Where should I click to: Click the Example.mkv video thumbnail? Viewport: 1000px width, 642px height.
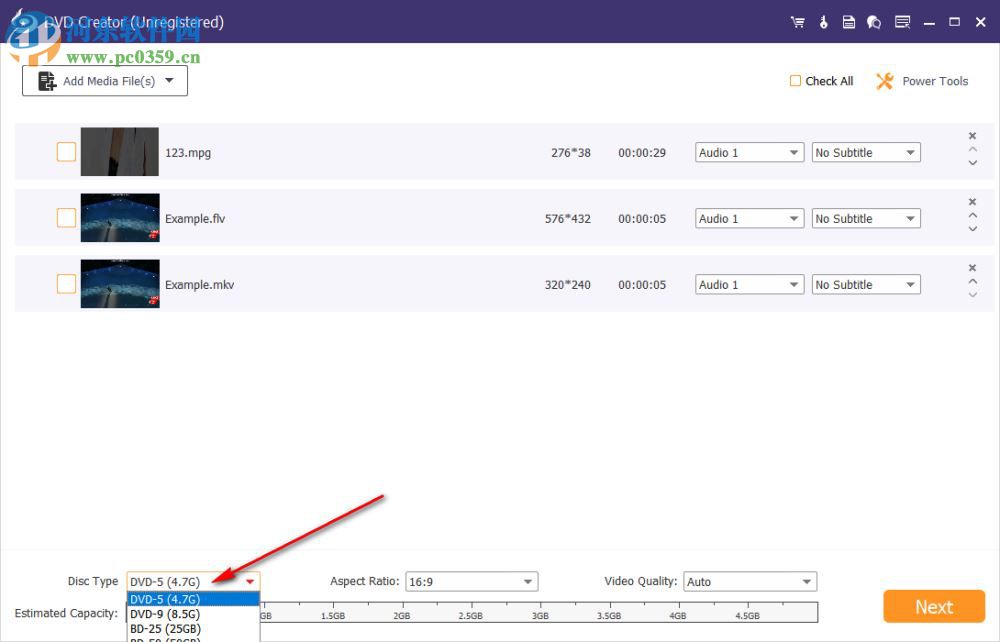coord(119,283)
